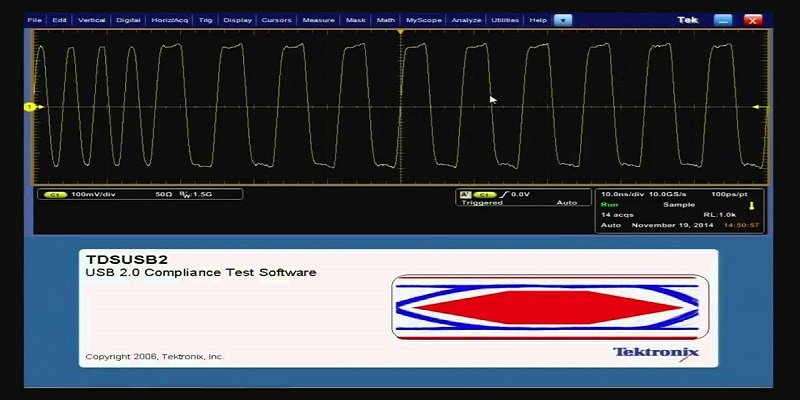Open the Help menu

538,20
